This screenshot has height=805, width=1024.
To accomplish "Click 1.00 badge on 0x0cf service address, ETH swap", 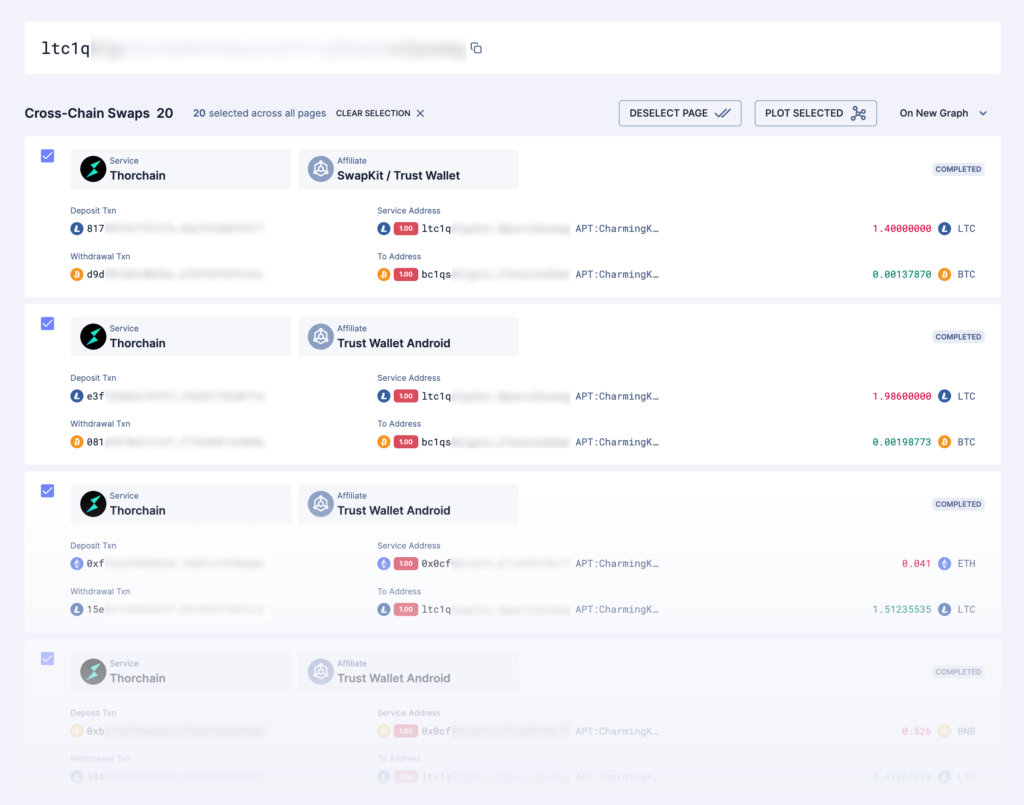I will (406, 563).
